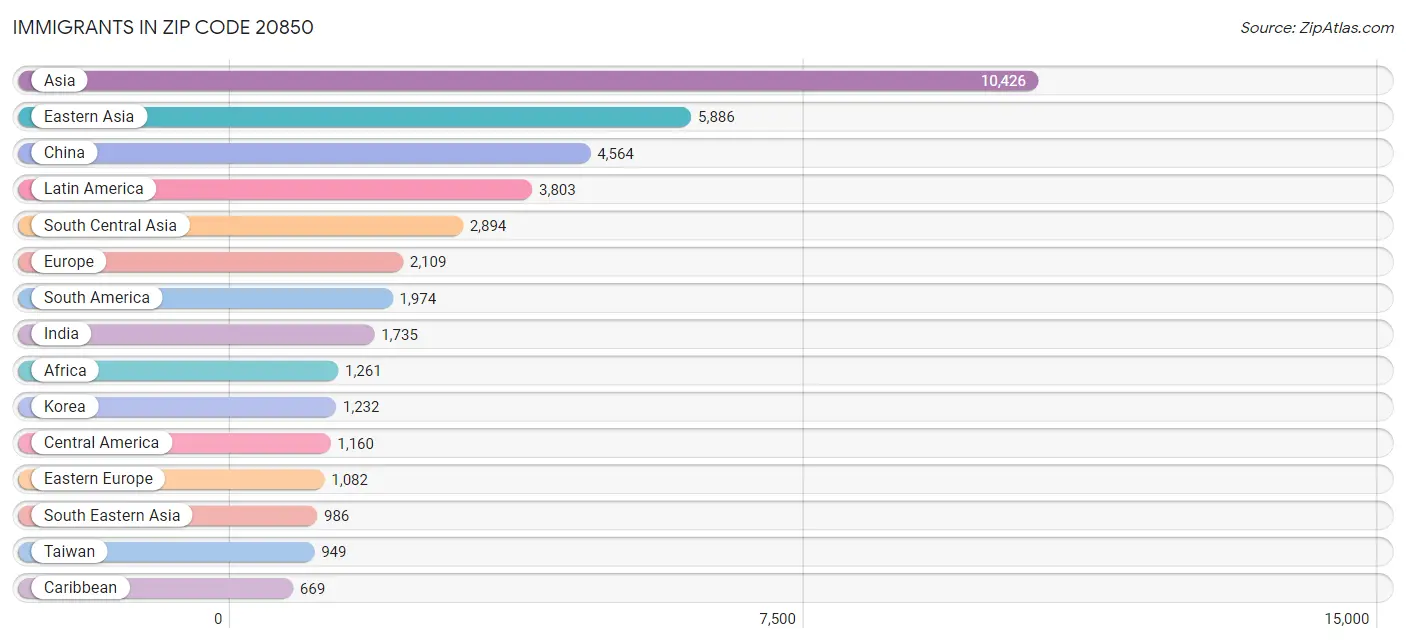Select the Eastern Europe label
Viewport: 1406px width, 643px height.
98,478
